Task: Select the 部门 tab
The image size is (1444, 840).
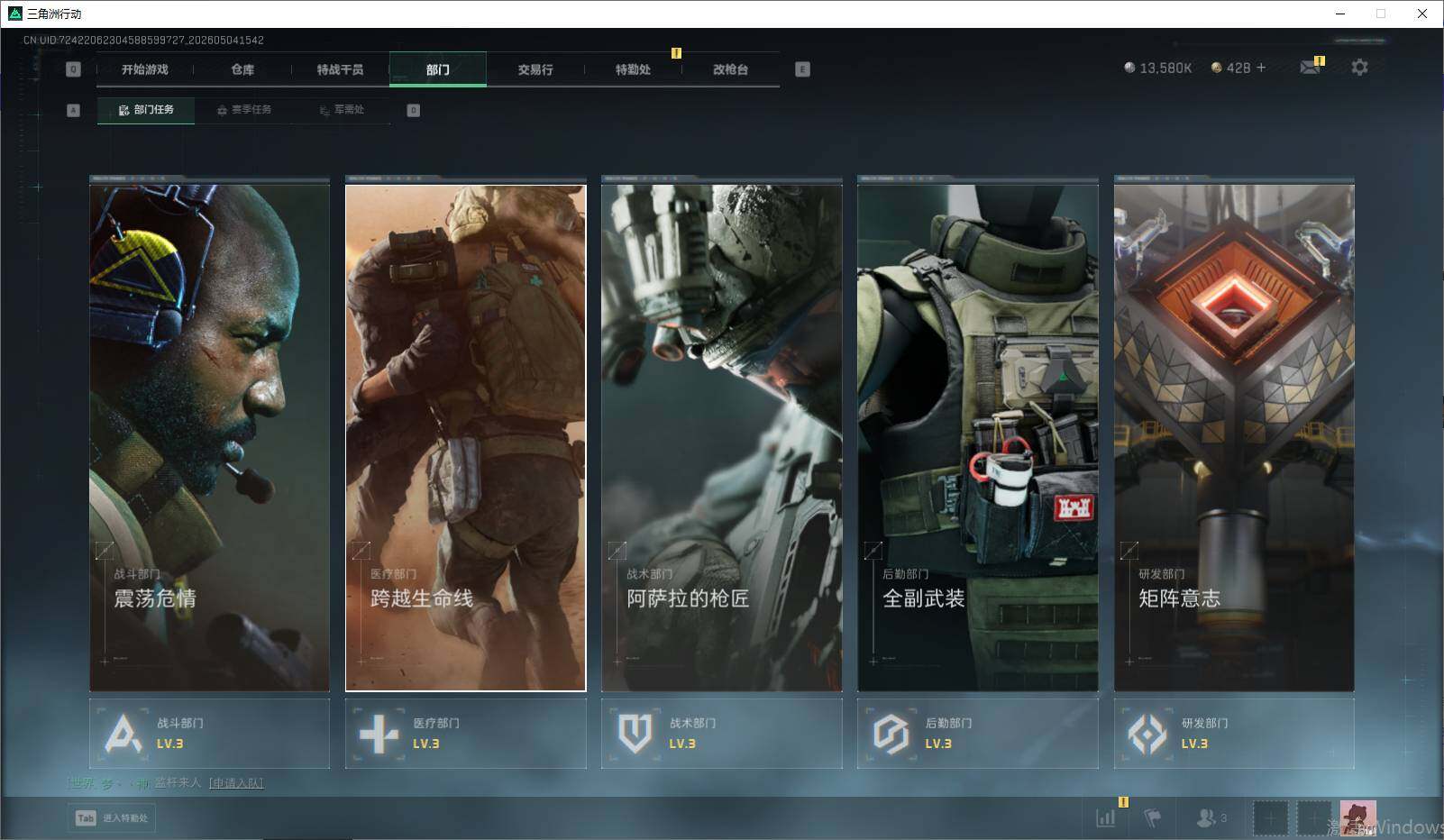Action: [x=438, y=69]
